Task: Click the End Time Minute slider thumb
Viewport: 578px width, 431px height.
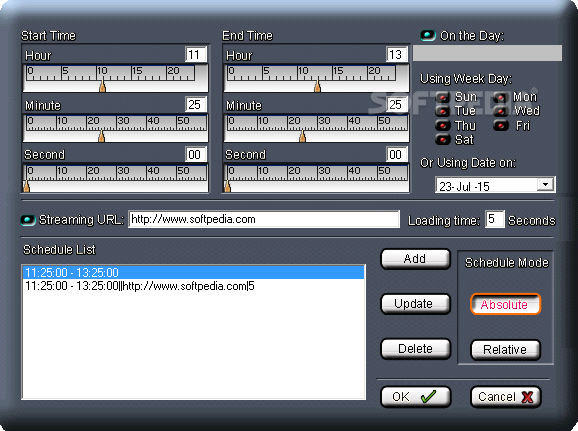Action: pos(303,136)
